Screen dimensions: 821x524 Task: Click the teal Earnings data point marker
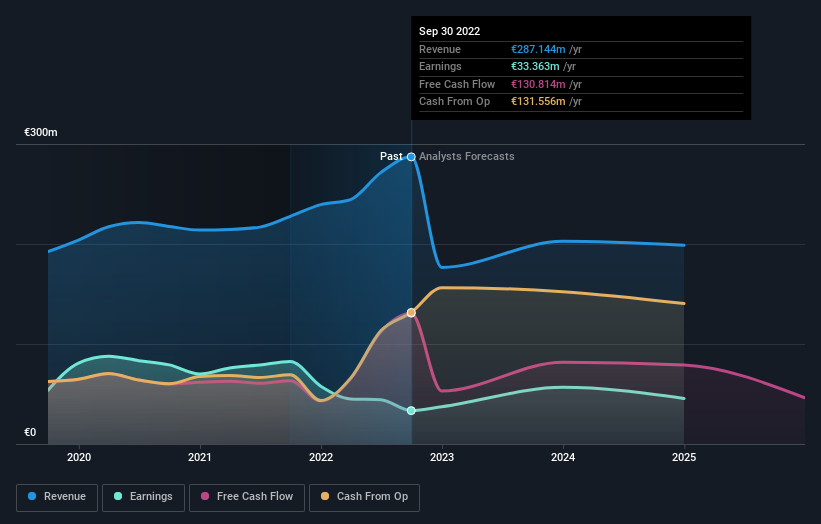coord(412,410)
